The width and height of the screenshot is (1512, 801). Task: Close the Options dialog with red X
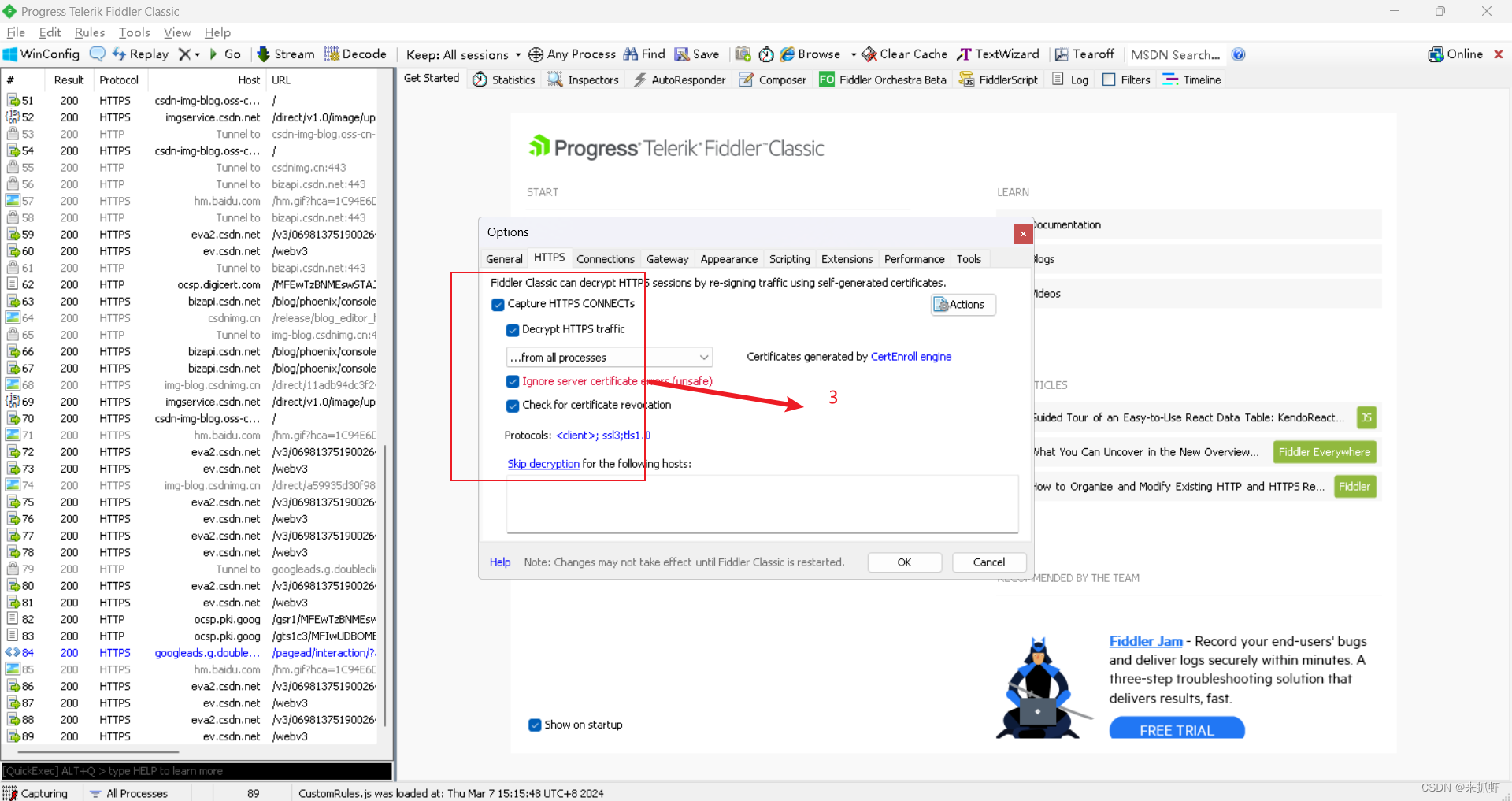click(x=1022, y=234)
